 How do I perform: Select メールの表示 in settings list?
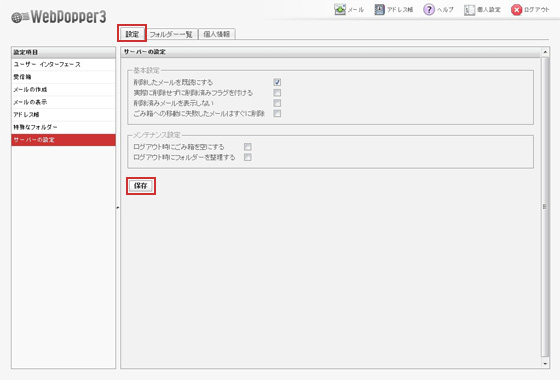(64, 102)
